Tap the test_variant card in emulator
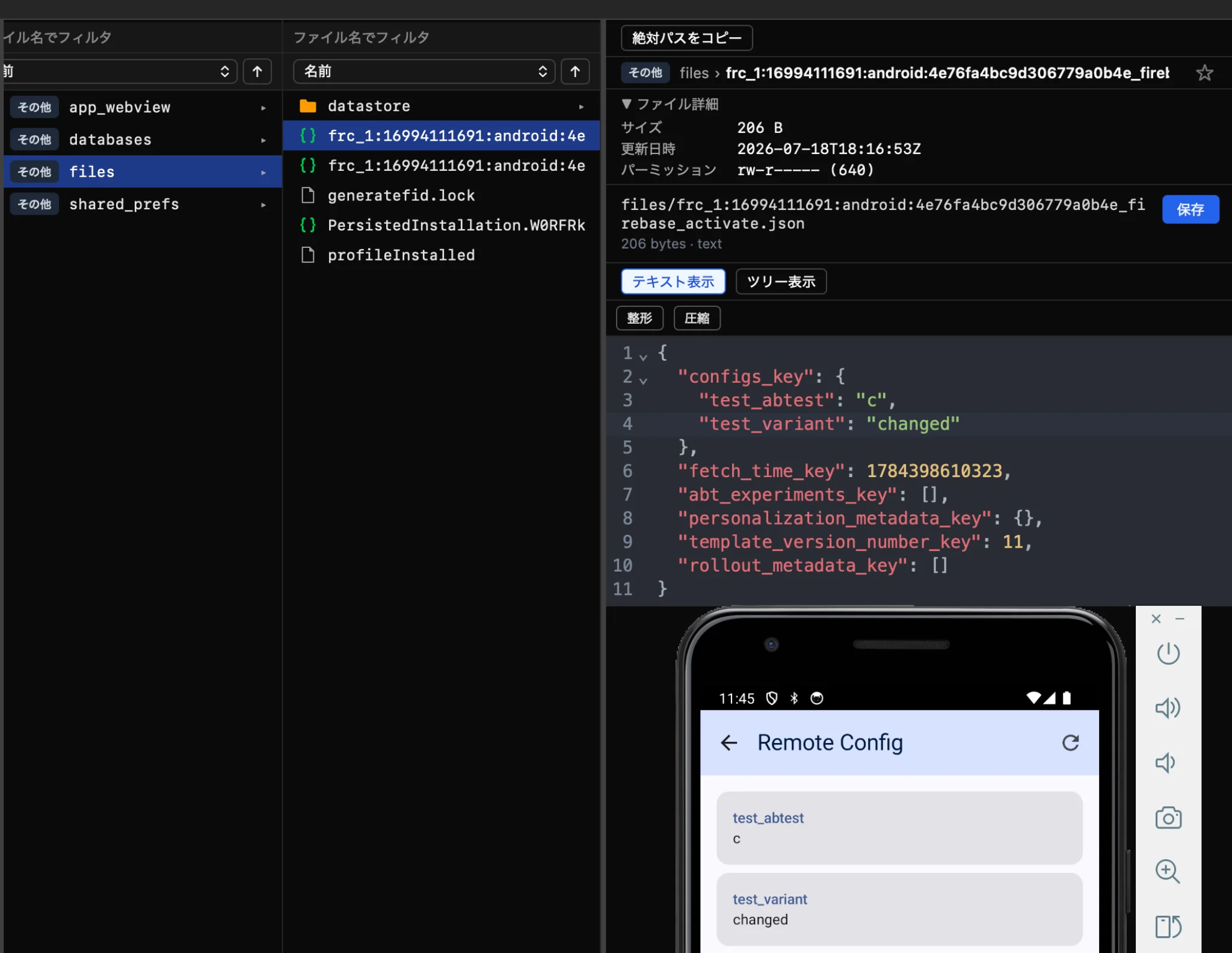This screenshot has width=1232, height=953. 899,909
